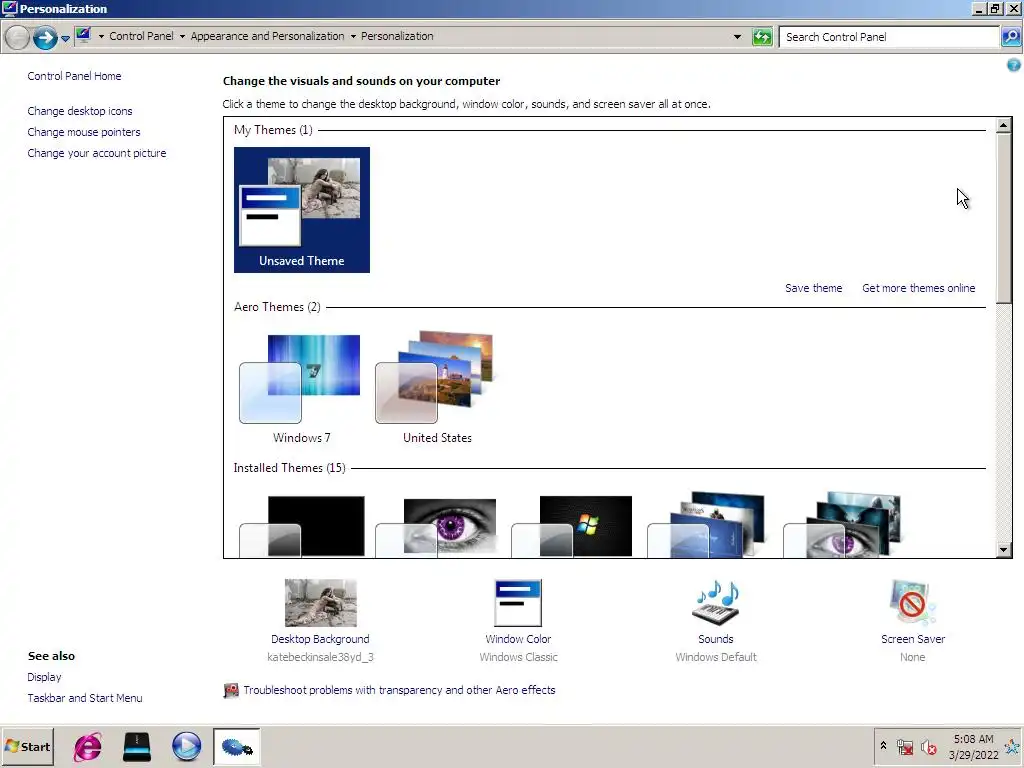Open Display under See also

pos(44,677)
